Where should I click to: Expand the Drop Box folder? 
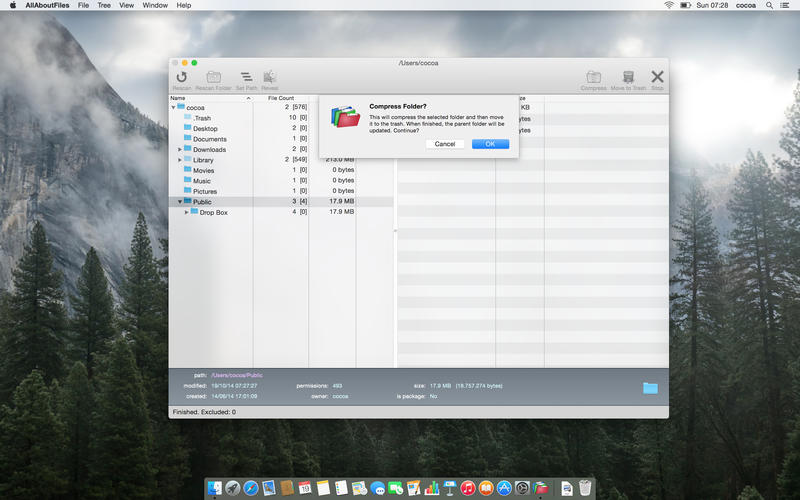coord(186,212)
